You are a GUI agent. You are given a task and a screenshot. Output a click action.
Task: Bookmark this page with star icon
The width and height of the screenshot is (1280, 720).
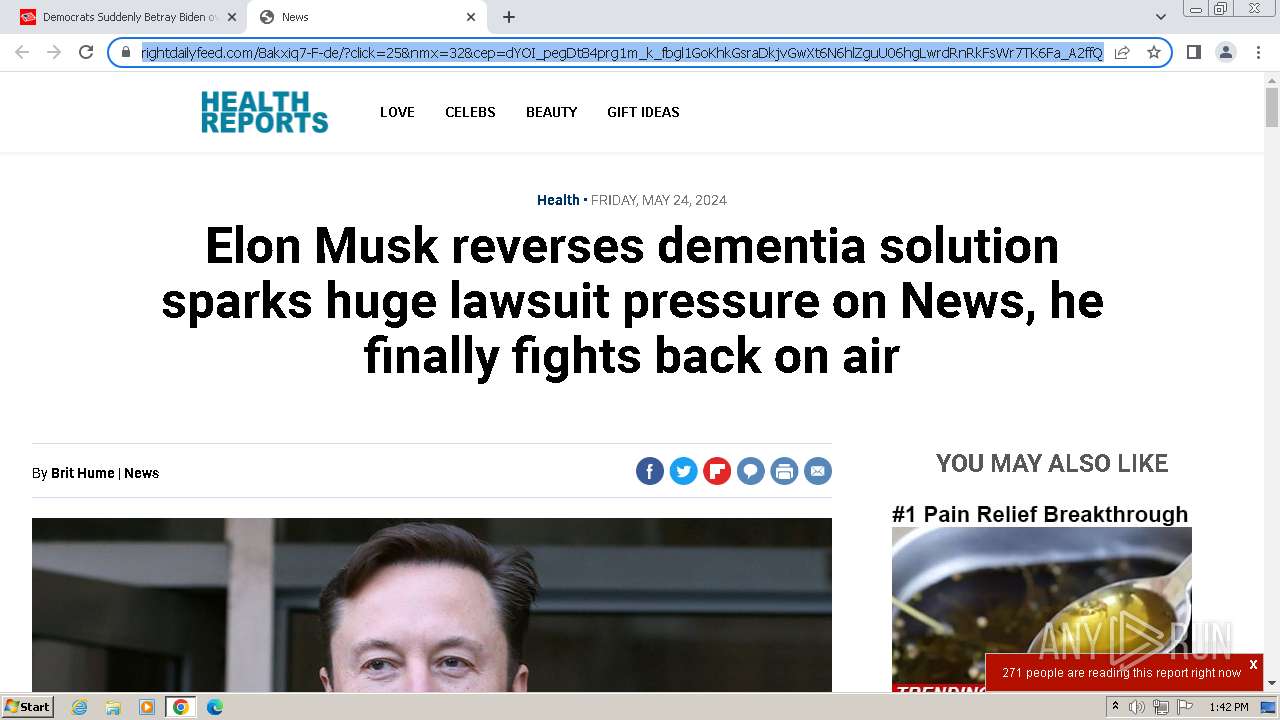click(x=1153, y=52)
